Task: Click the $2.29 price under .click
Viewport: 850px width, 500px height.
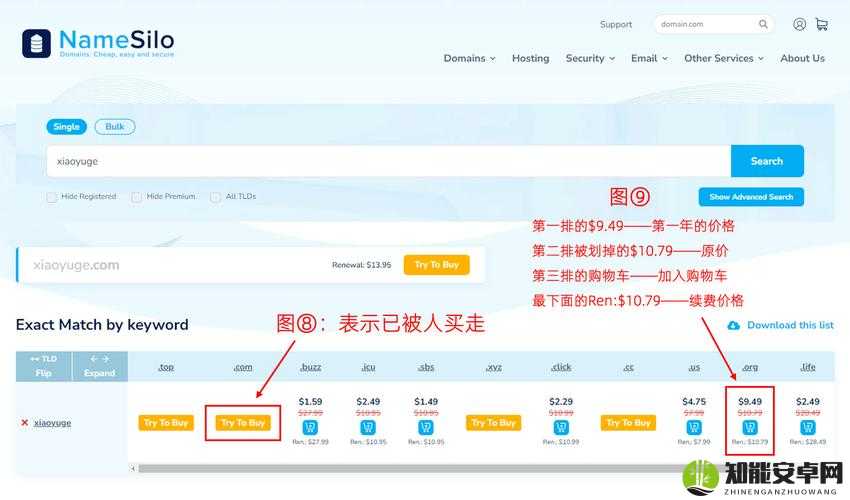Action: 561,402
